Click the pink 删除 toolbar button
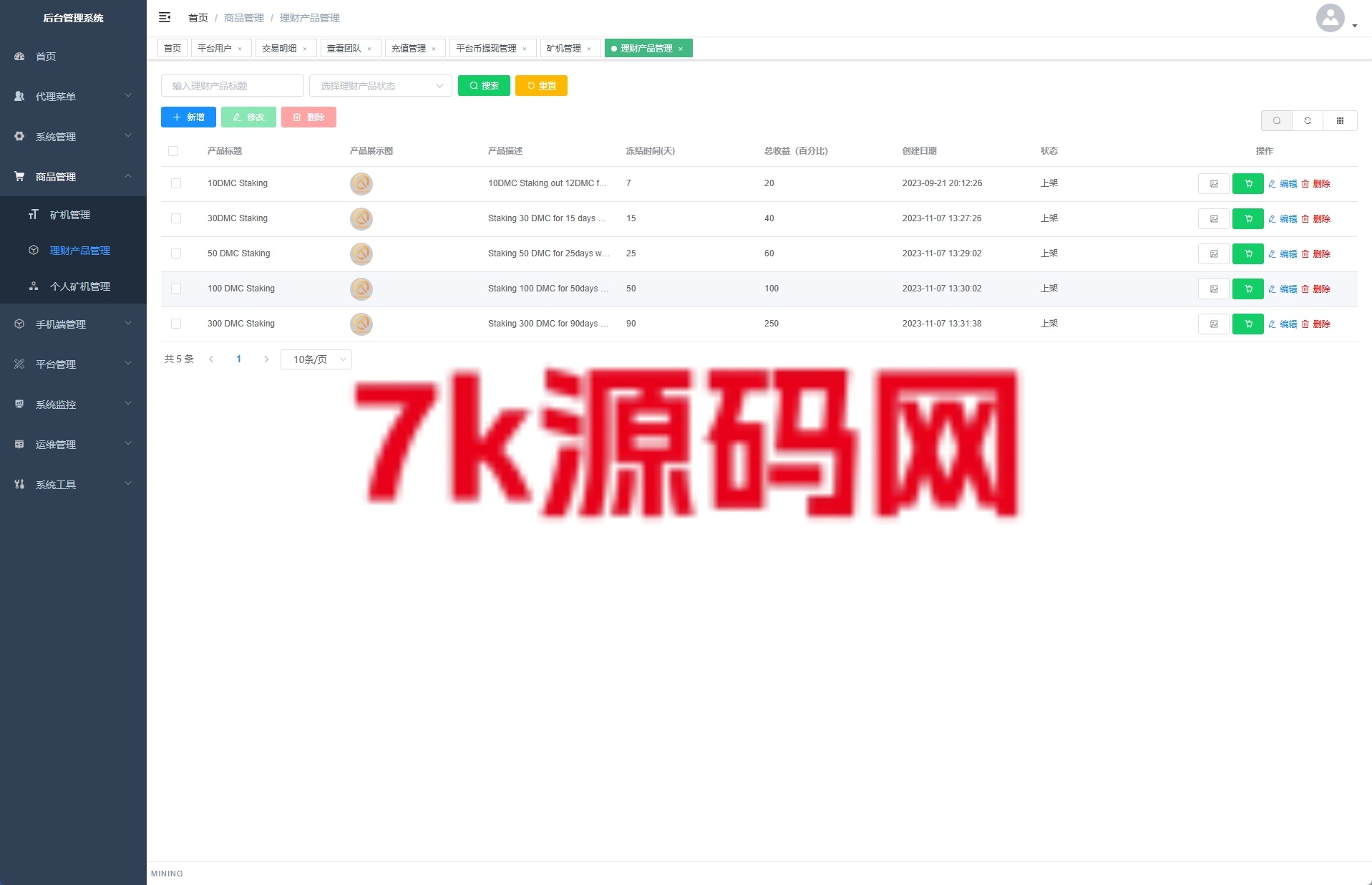The height and width of the screenshot is (885, 1372). point(308,117)
